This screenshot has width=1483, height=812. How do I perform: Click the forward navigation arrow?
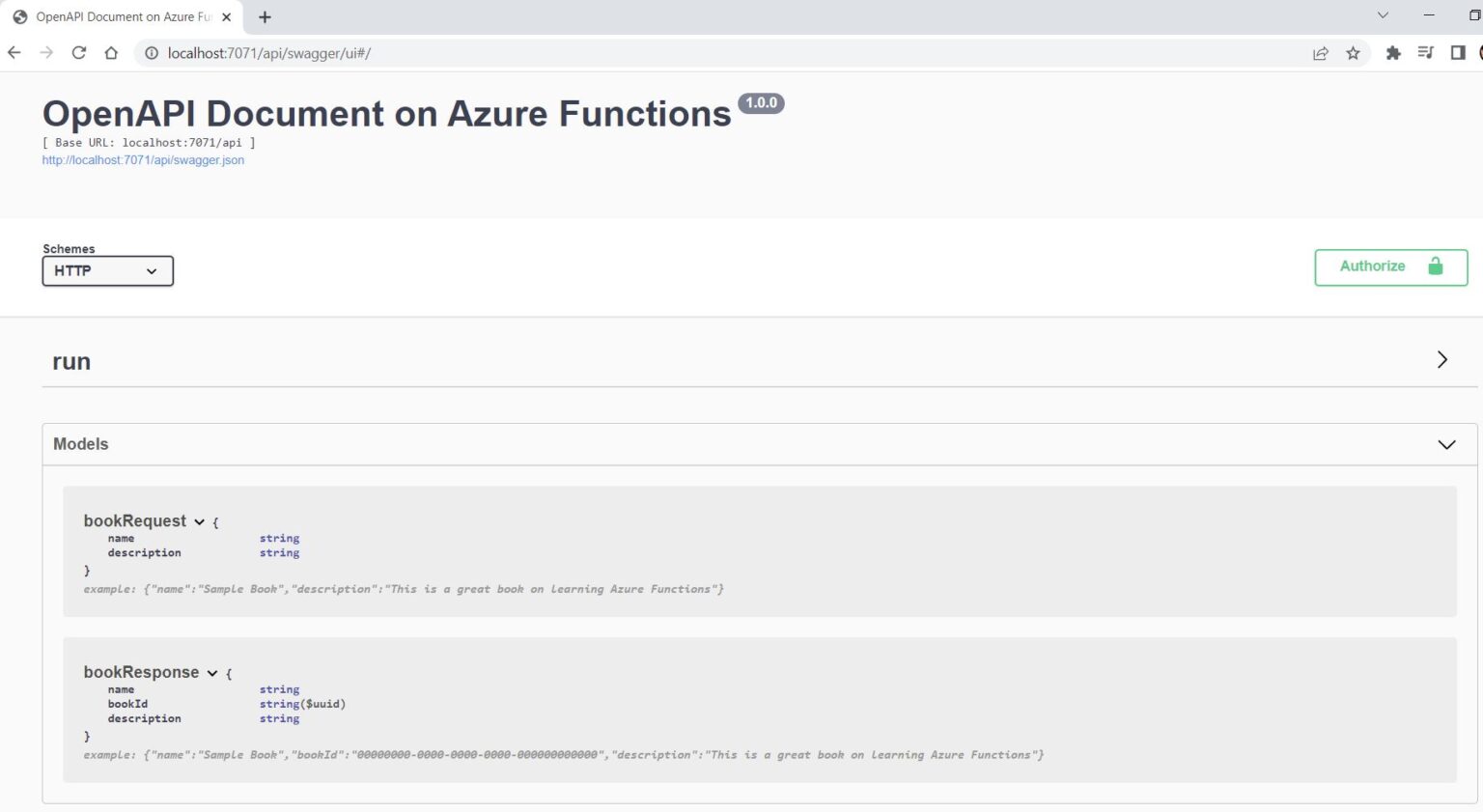(45, 53)
